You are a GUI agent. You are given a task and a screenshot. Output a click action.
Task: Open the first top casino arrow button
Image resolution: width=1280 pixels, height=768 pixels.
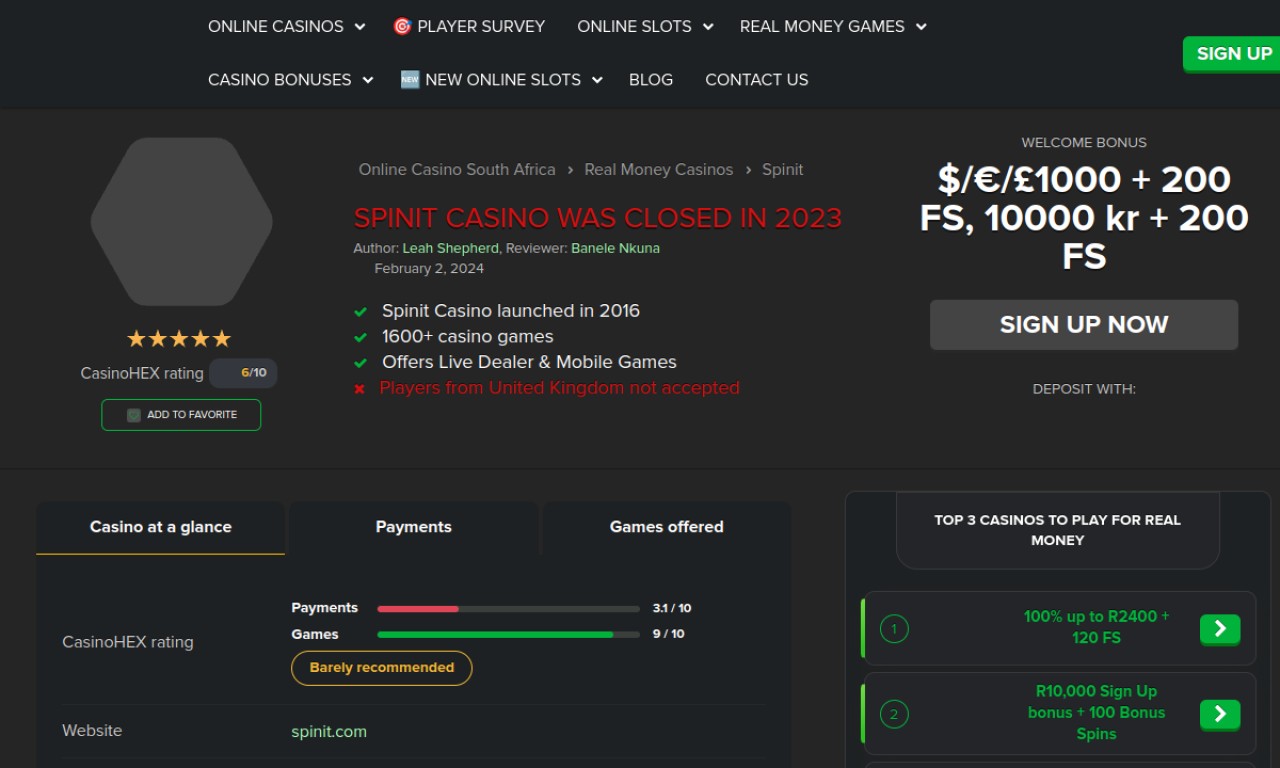1220,629
